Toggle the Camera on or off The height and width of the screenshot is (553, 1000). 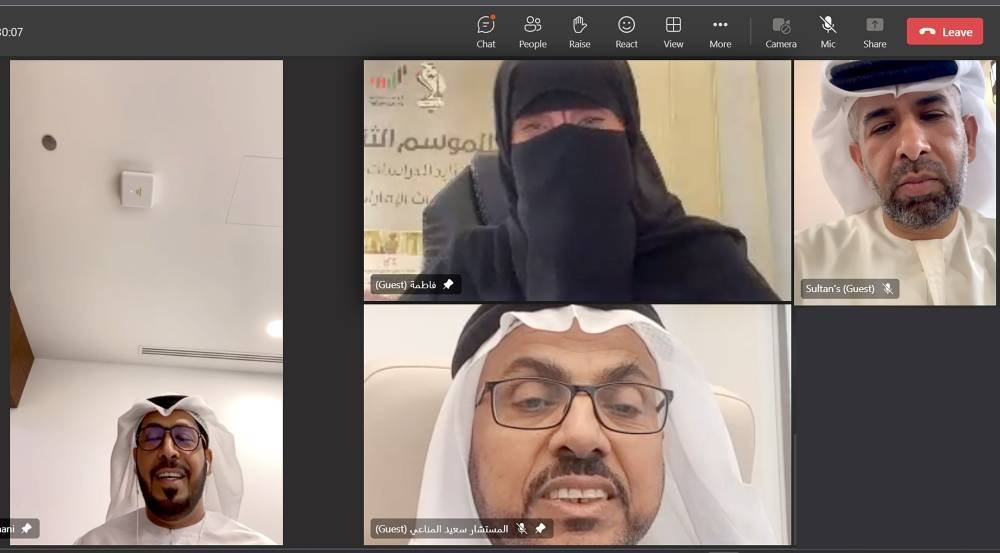pyautogui.click(x=781, y=31)
